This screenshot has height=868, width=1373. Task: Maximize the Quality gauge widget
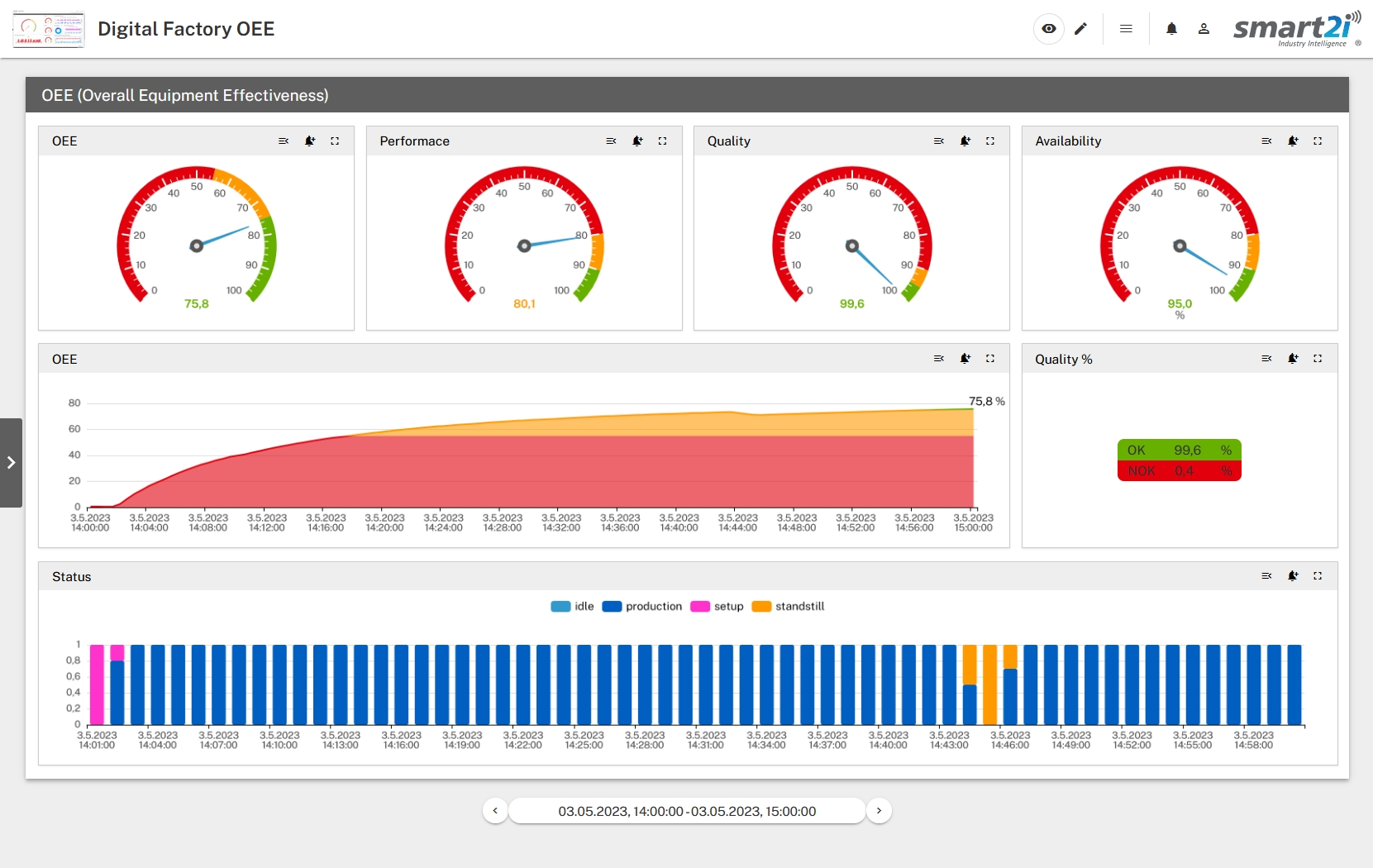coord(989,141)
